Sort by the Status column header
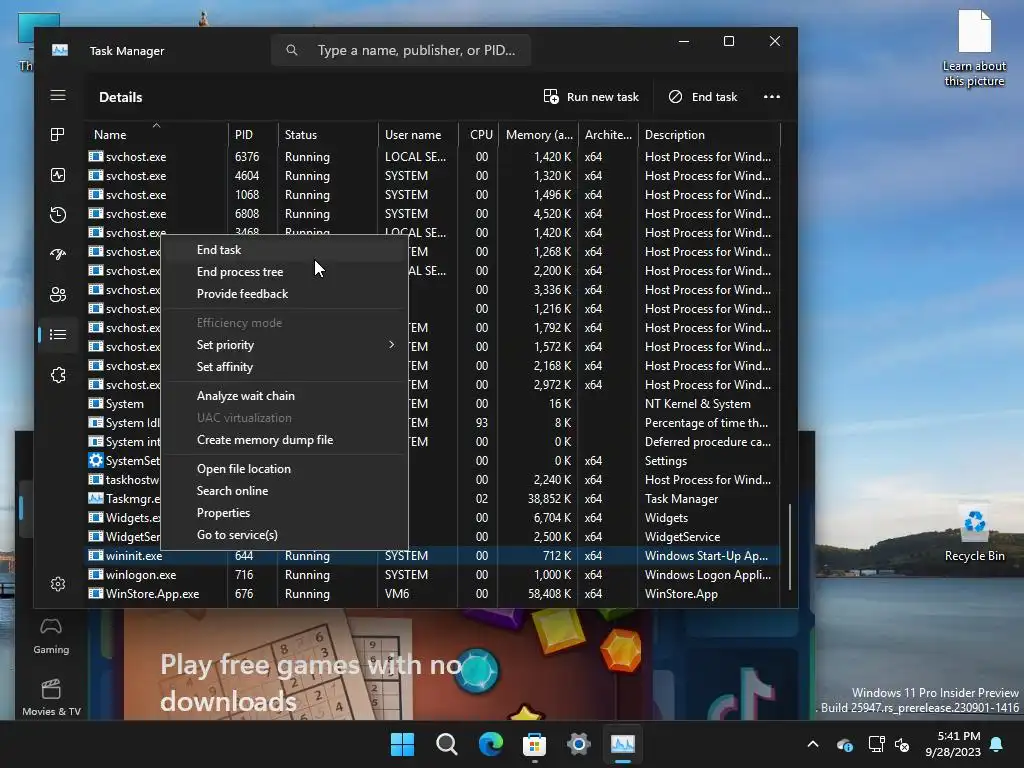The height and width of the screenshot is (768, 1024). 328,135
